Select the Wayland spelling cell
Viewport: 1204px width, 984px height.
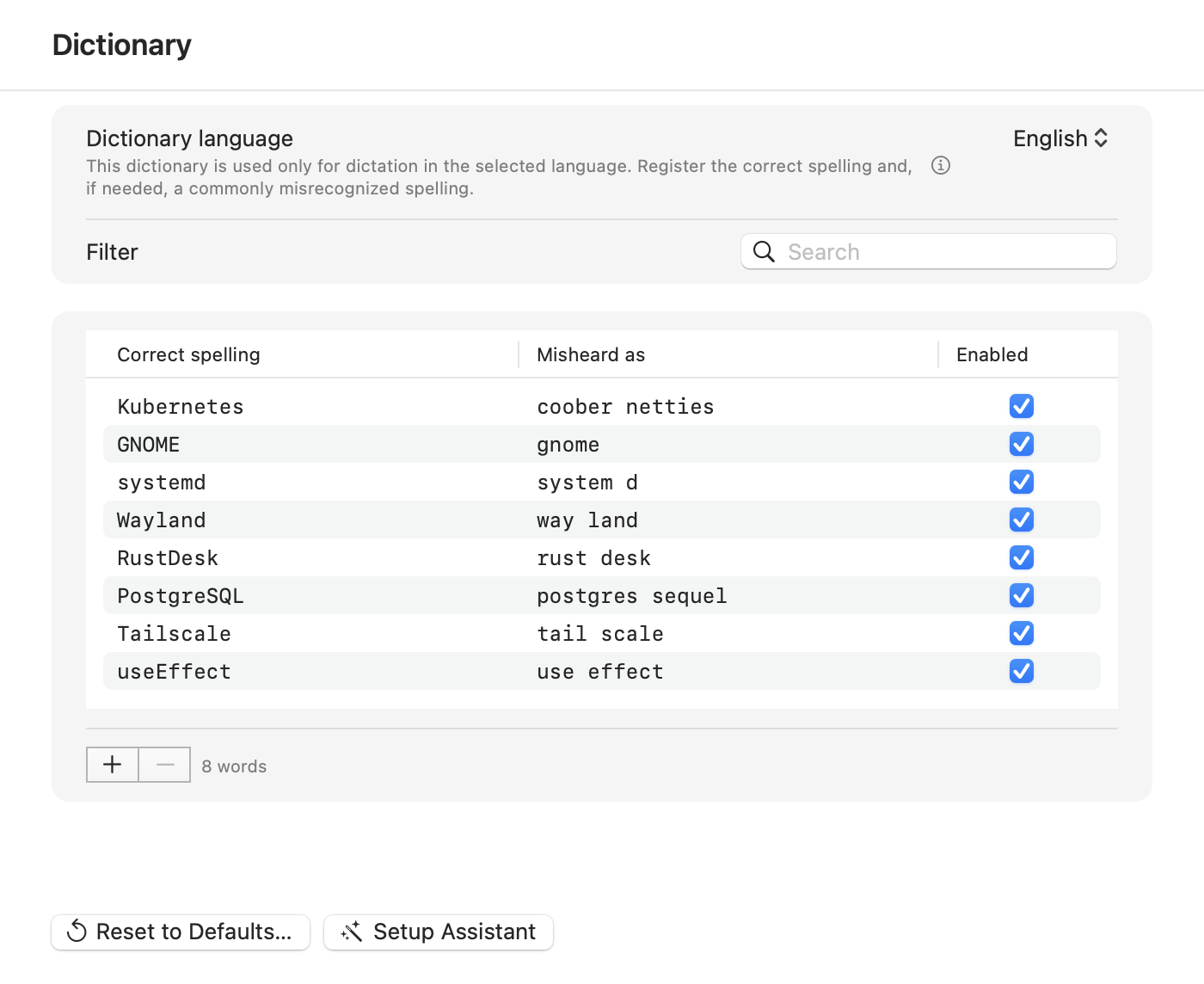[x=162, y=520]
